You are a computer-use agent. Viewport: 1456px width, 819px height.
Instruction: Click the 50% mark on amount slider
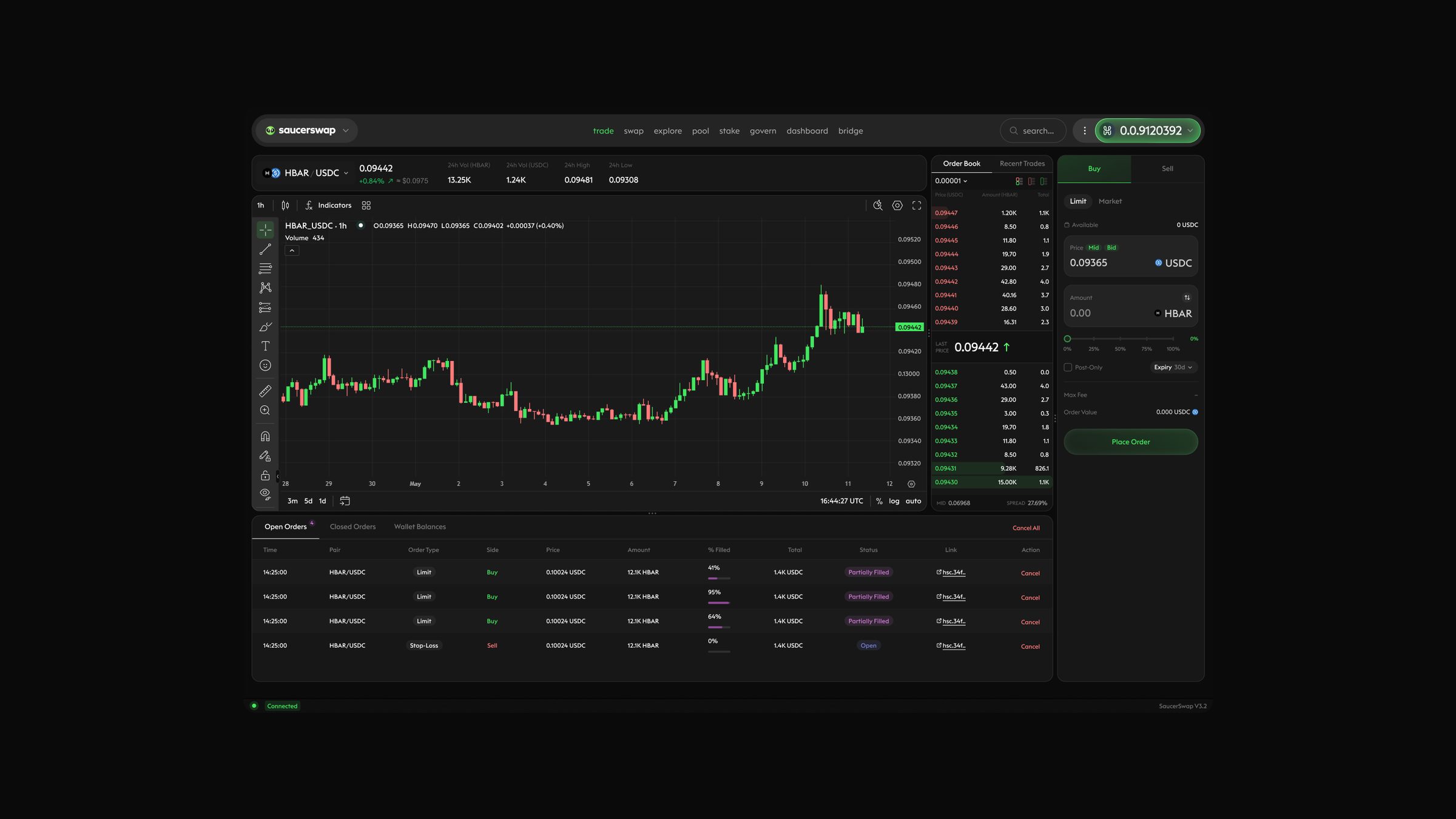click(x=1120, y=339)
